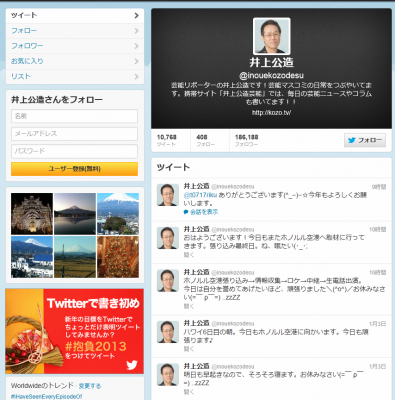The image size is (395, 400).
Task: View 408 フォロー count
Action: (x=205, y=140)
